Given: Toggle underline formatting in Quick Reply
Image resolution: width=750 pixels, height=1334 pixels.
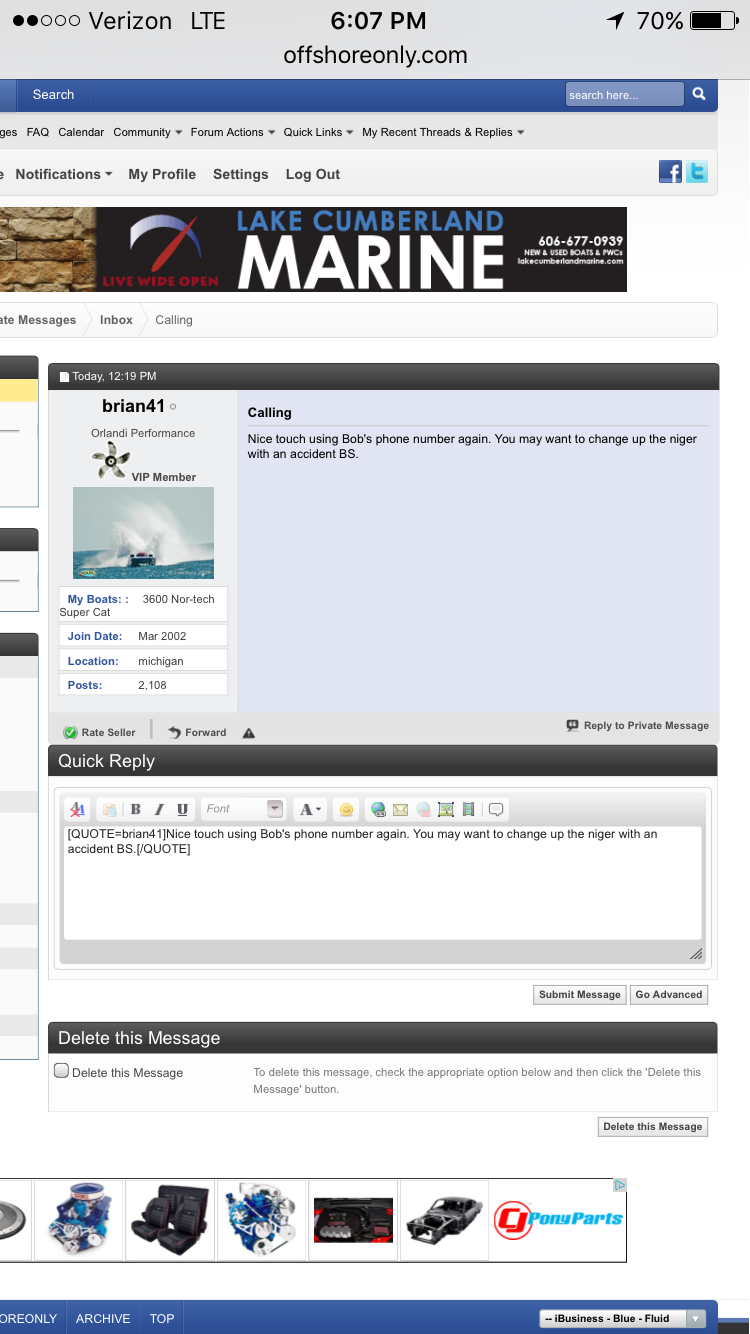Looking at the screenshot, I should pyautogui.click(x=182, y=809).
